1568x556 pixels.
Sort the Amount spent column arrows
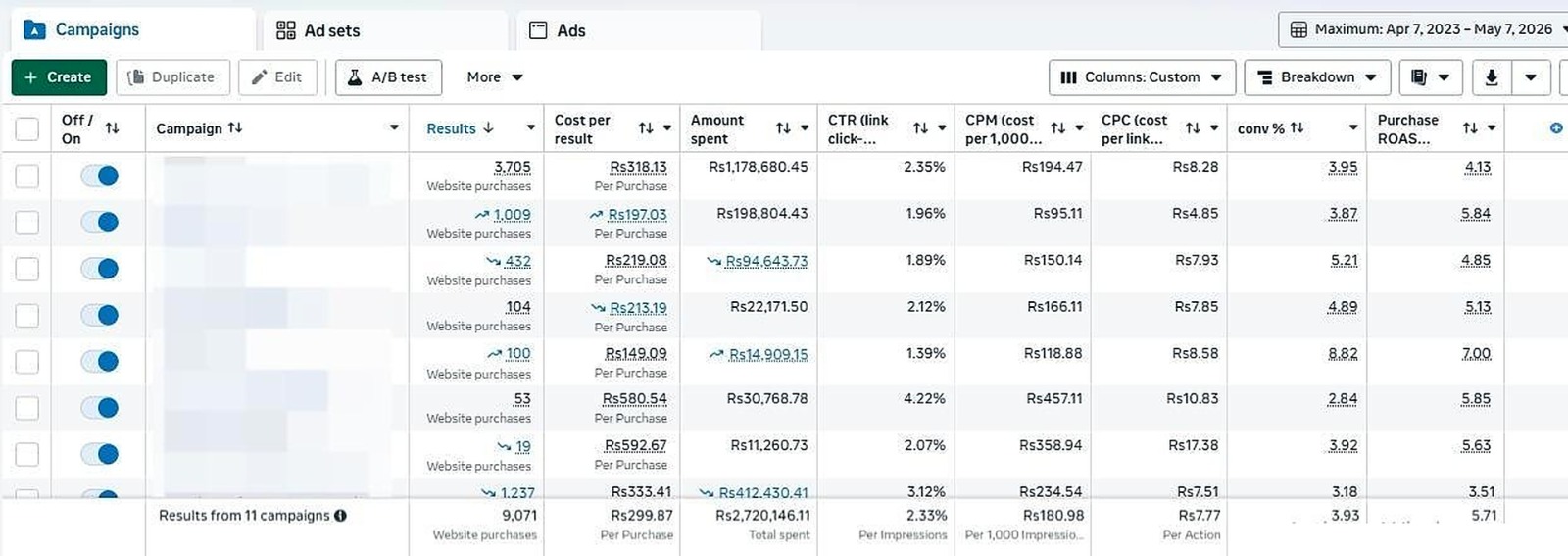783,128
